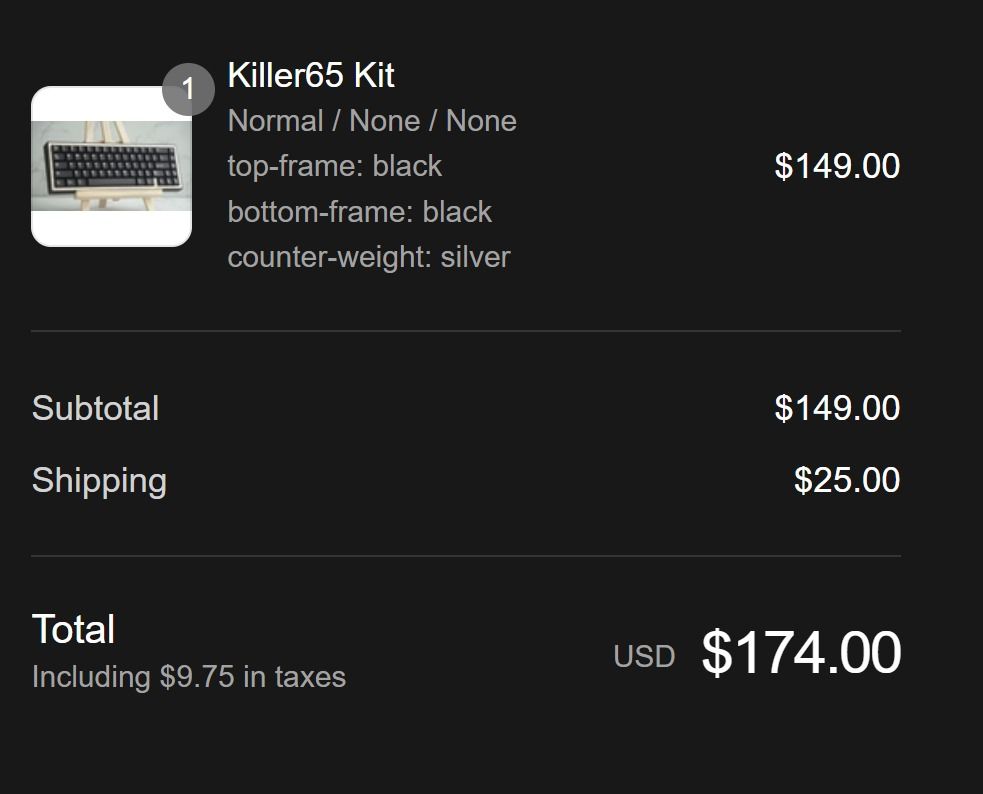This screenshot has width=983, height=794.
Task: Click the Shipping label
Action: [x=99, y=480]
